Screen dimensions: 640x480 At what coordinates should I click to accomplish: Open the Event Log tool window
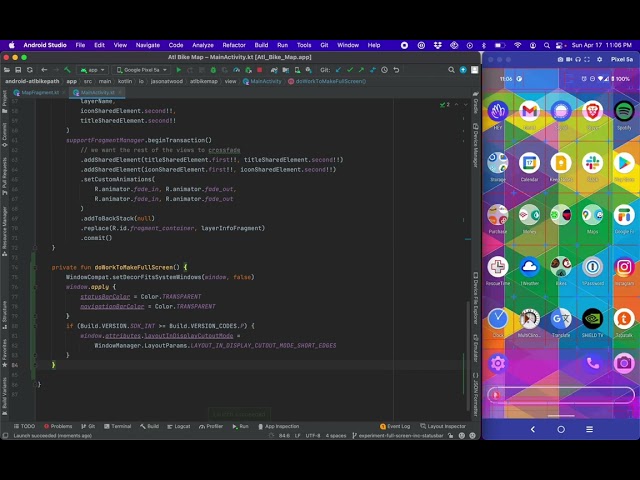point(395,426)
